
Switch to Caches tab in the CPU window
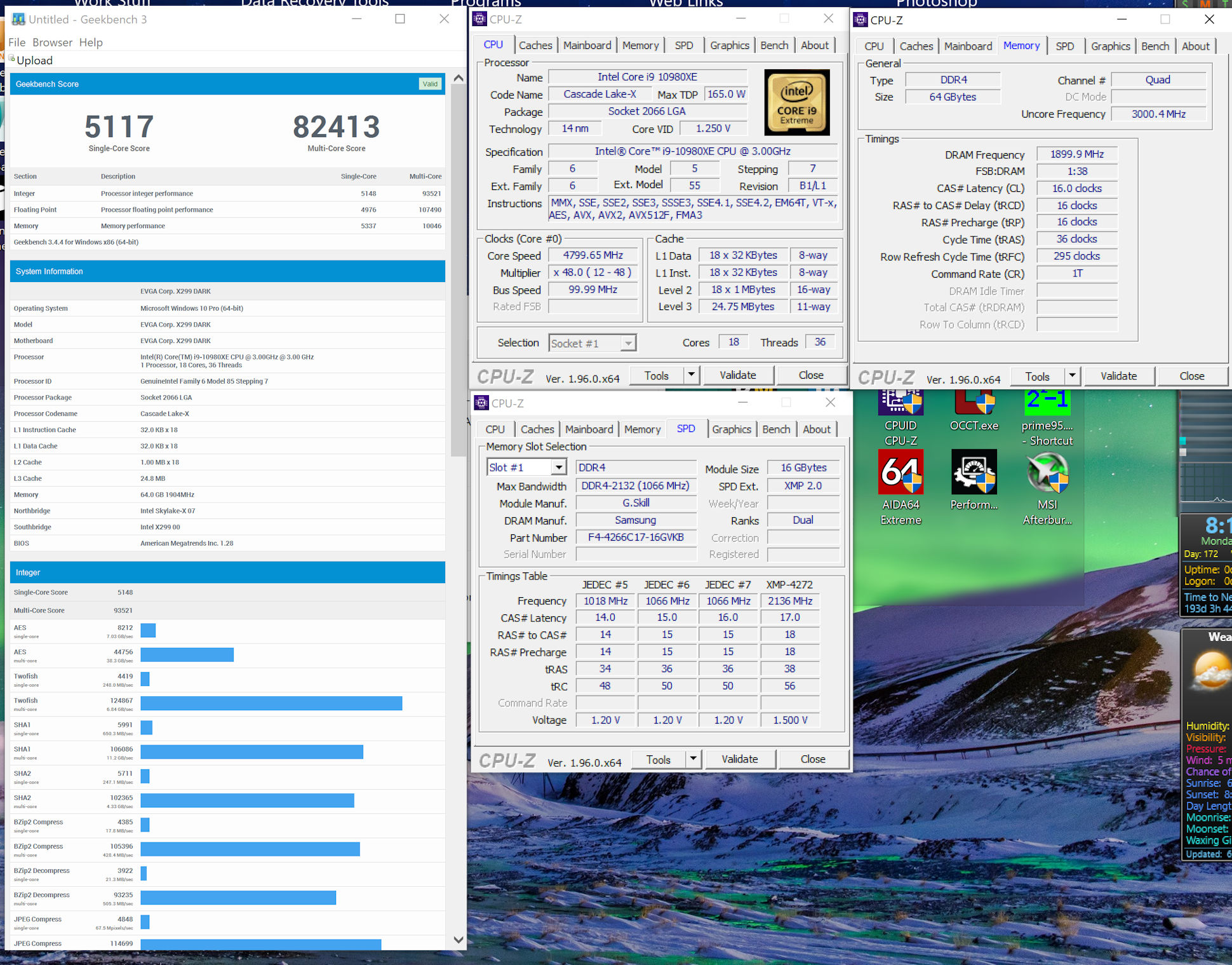[535, 45]
